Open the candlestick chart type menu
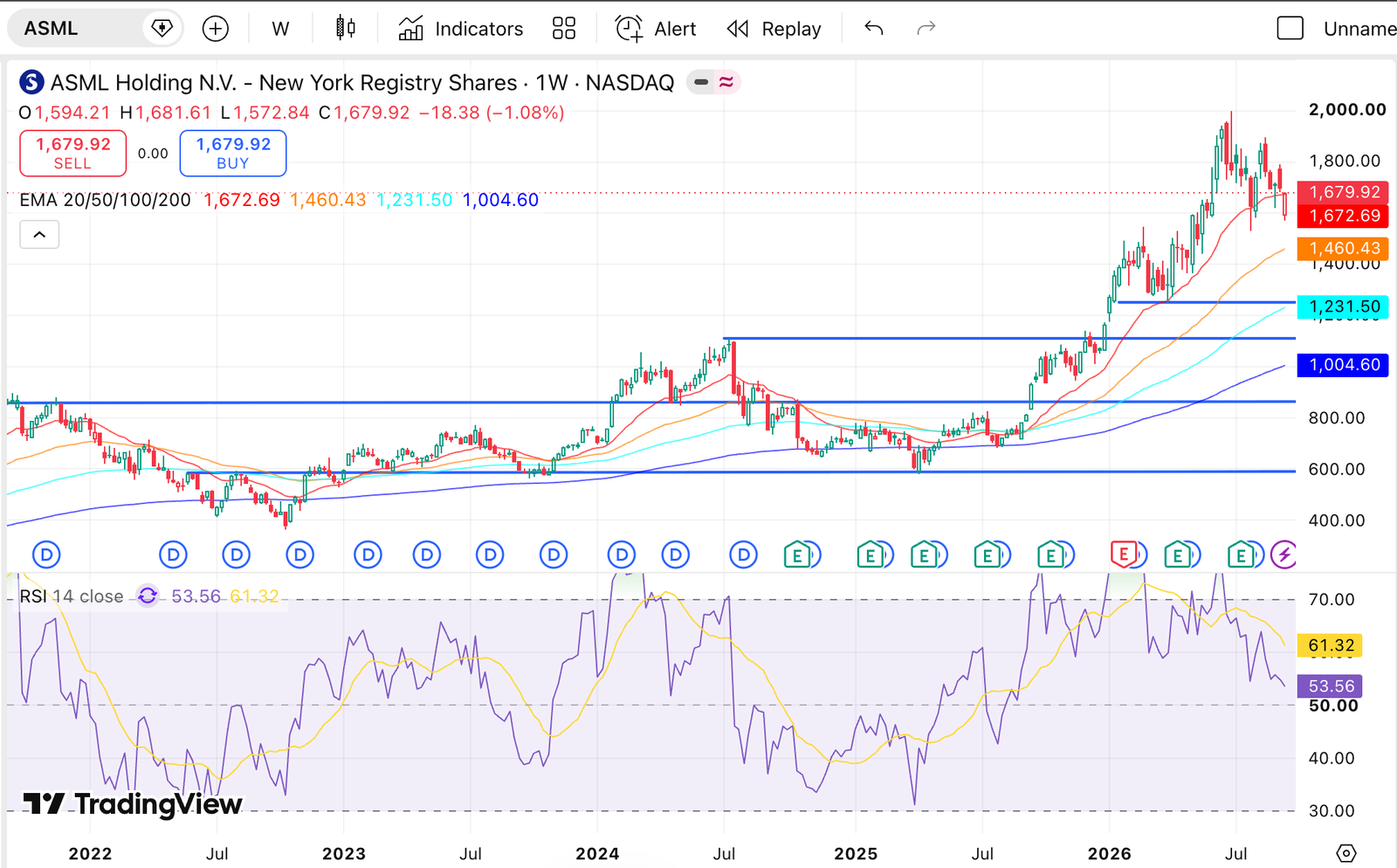This screenshot has width=1397, height=868. tap(346, 29)
